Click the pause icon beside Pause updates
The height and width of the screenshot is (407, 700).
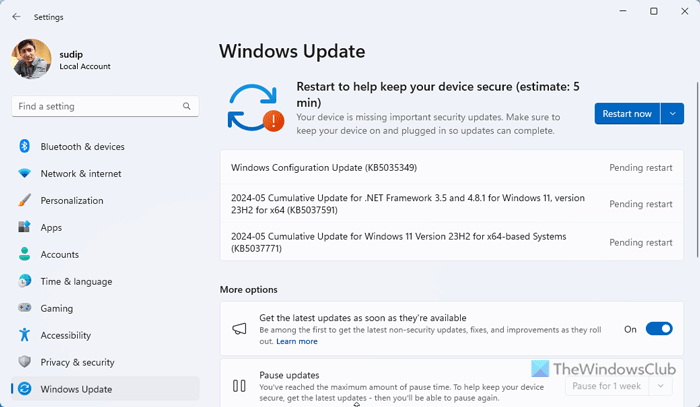tap(239, 386)
